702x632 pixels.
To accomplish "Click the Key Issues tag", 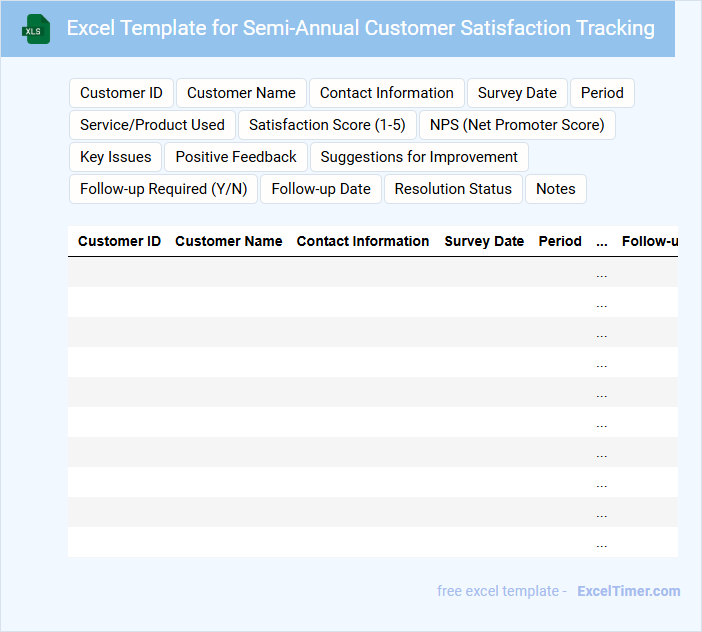I will tap(115, 157).
